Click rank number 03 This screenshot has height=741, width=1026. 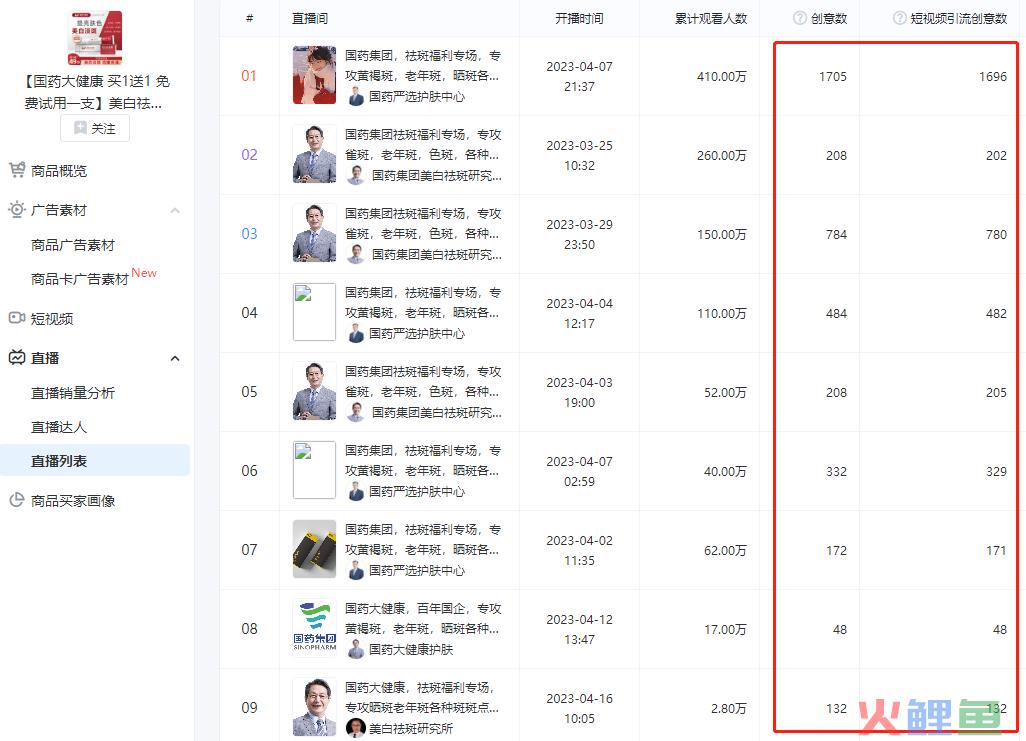pos(249,234)
